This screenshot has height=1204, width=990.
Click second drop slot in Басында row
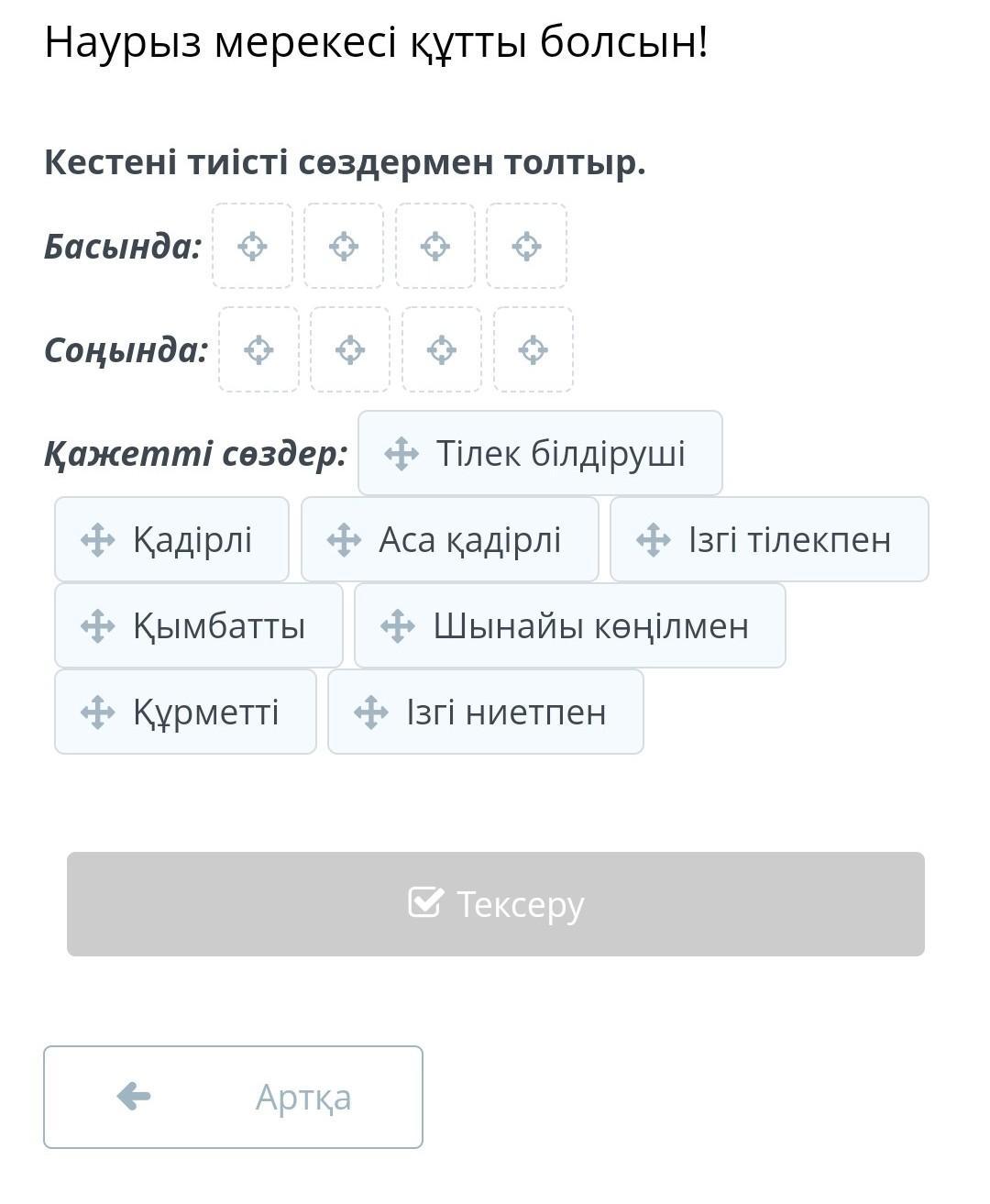[344, 247]
